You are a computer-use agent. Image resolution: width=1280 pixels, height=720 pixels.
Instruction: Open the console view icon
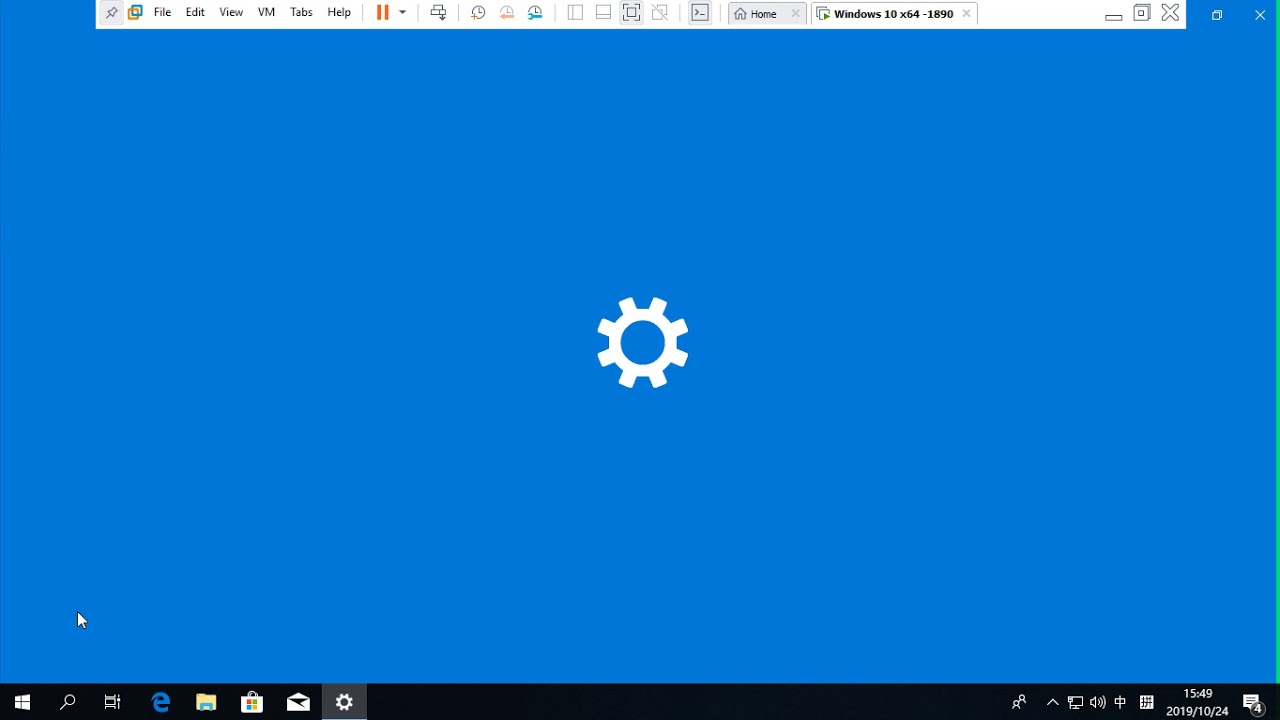pyautogui.click(x=700, y=13)
